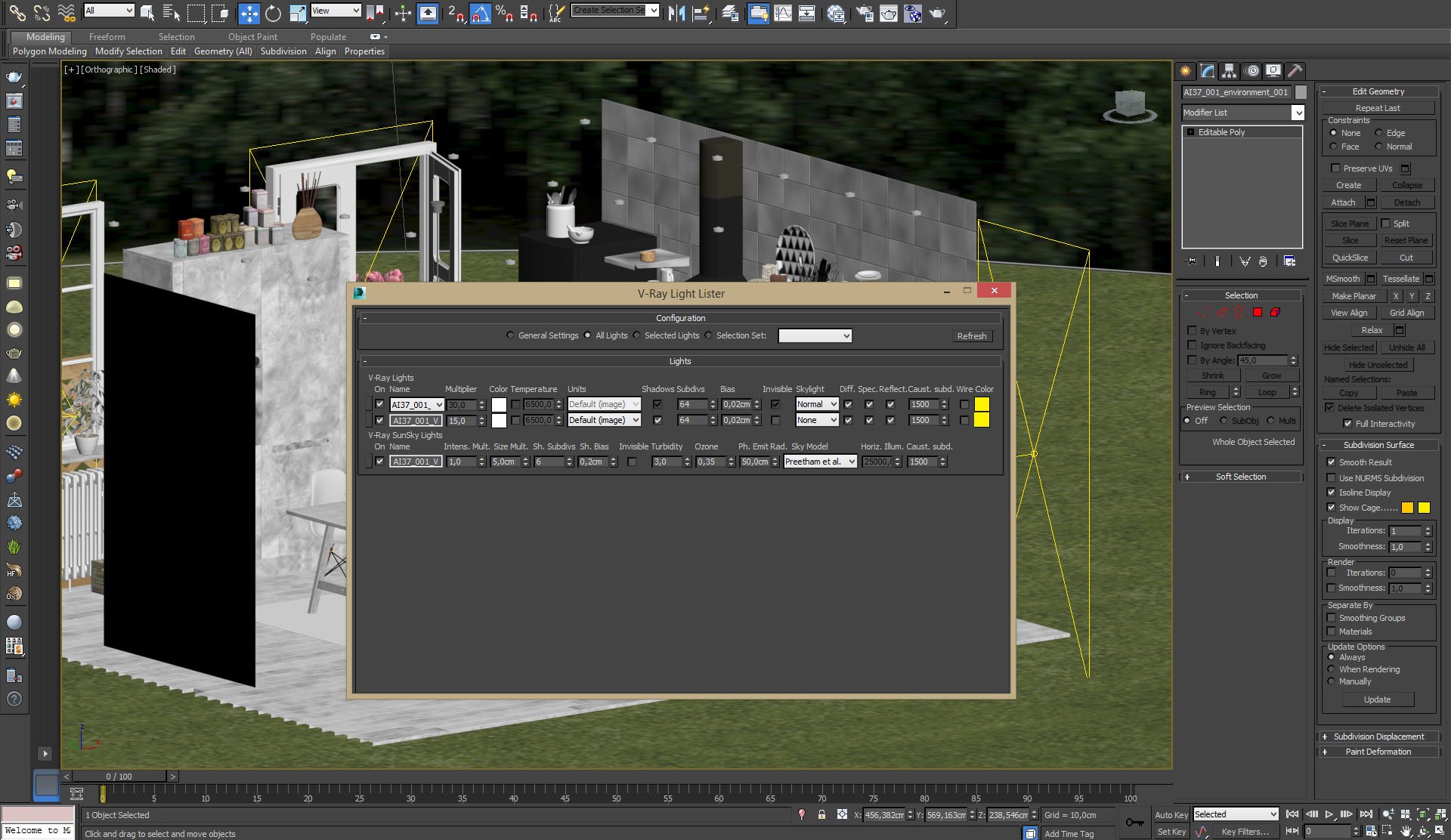Viewport: 1451px width, 840px height.
Task: Switch to the Create command panel
Action: [x=1186, y=70]
